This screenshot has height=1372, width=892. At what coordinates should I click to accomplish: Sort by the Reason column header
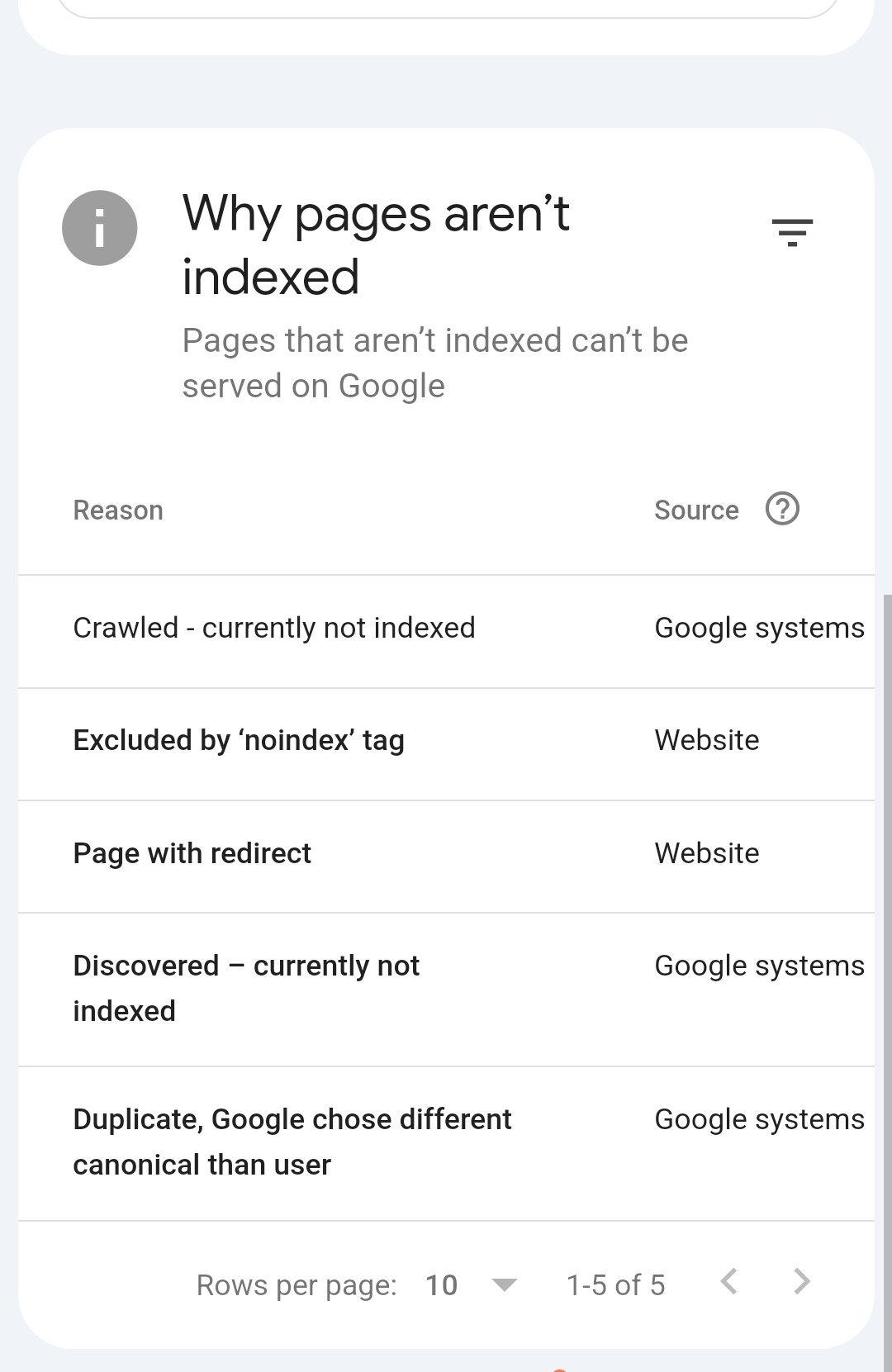[118, 510]
